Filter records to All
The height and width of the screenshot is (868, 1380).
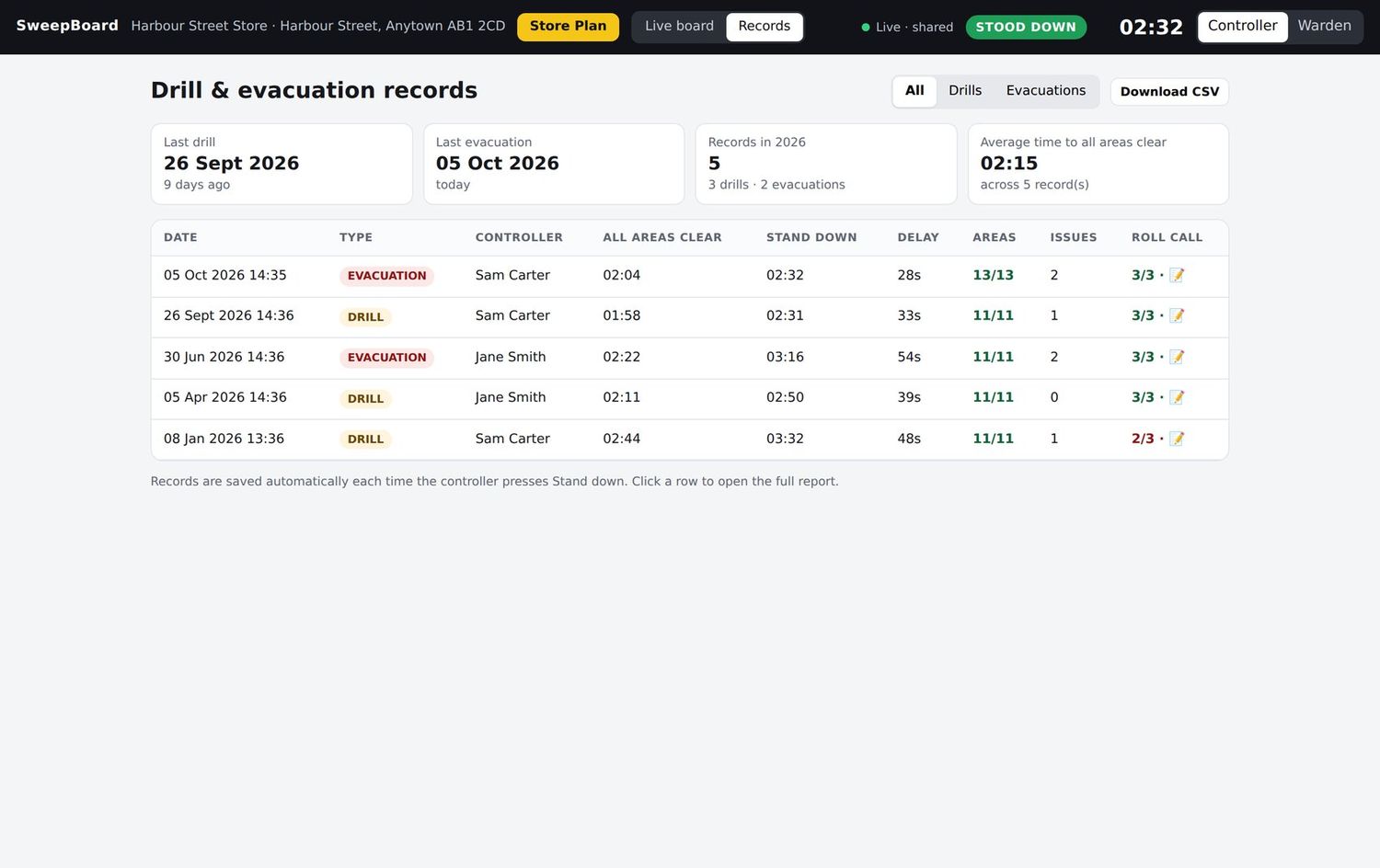coord(914,91)
